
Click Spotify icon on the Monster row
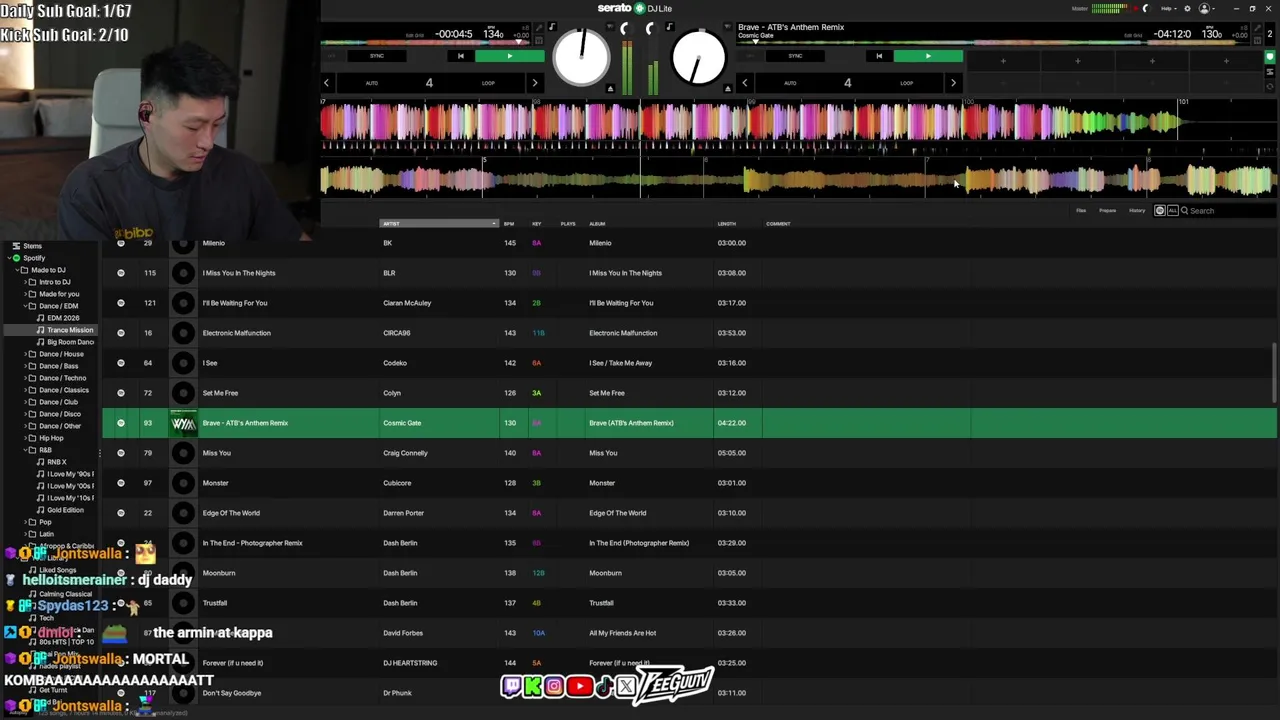(121, 483)
